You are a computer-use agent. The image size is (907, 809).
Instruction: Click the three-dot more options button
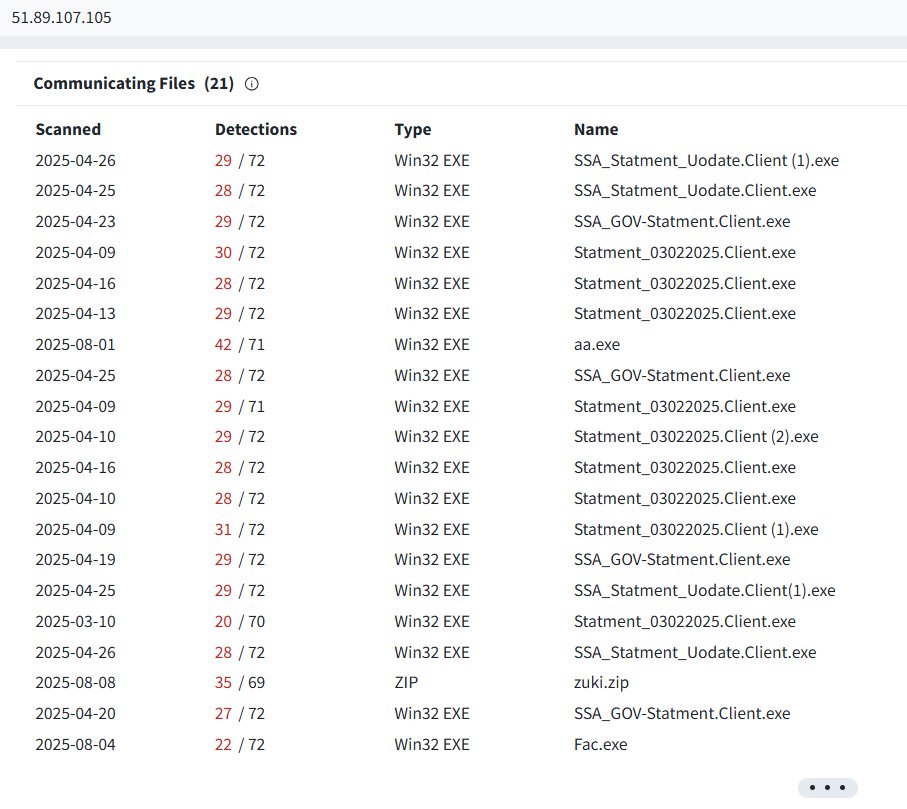[826, 787]
